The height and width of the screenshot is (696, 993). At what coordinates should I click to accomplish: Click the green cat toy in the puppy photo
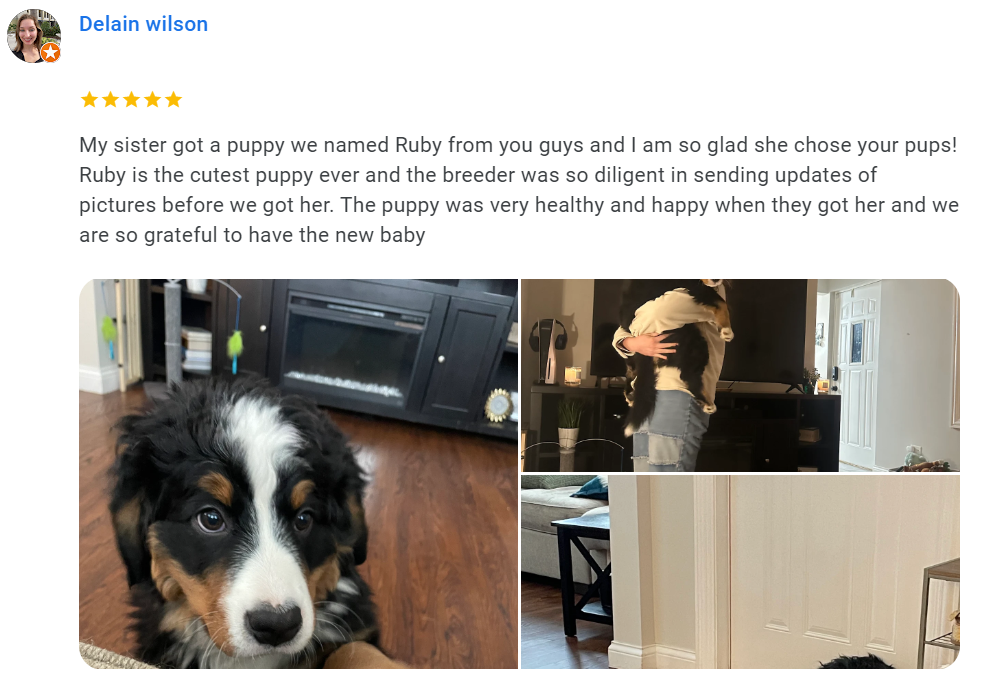pos(235,345)
